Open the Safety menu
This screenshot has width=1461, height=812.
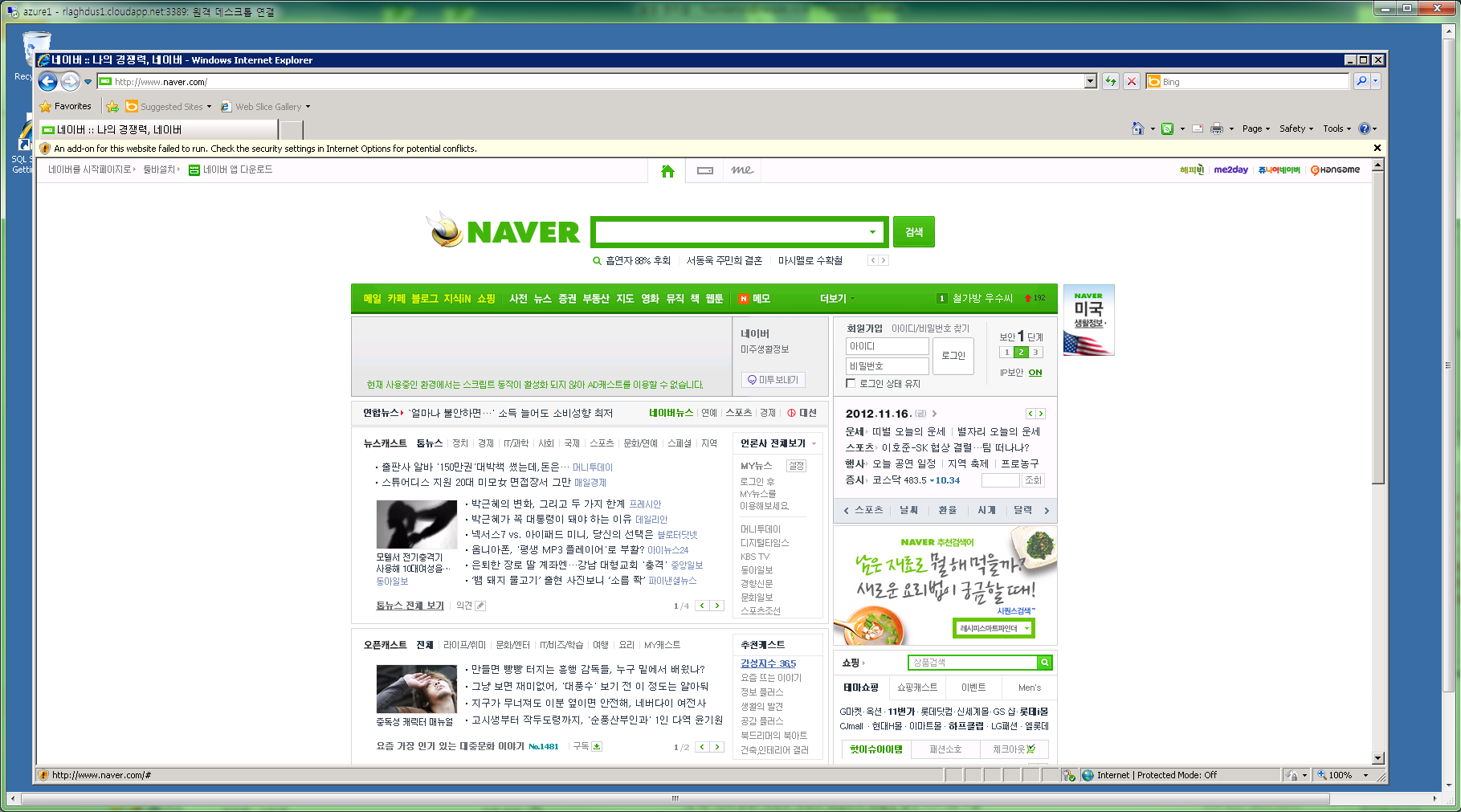click(x=1296, y=129)
